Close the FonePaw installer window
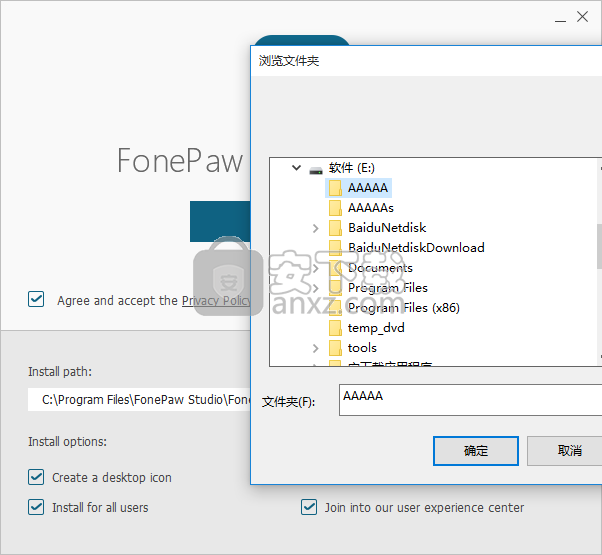Viewport: 602px width, 555px height. click(582, 17)
